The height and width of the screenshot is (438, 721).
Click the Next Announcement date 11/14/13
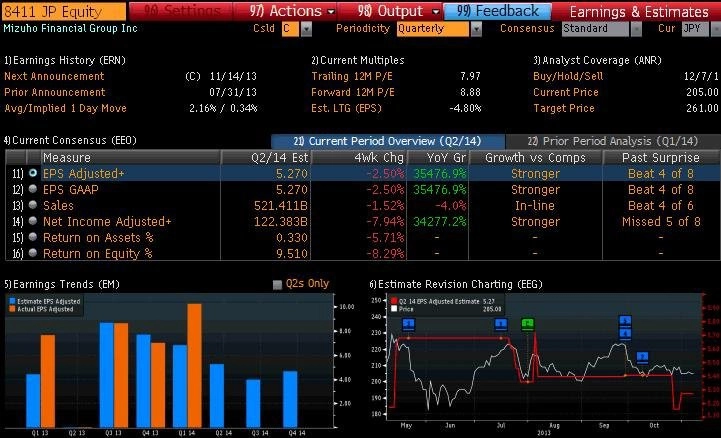(233, 76)
